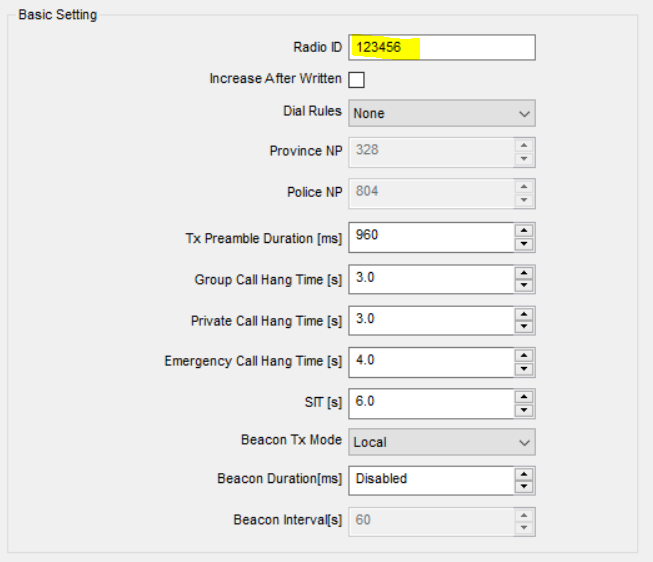Click inside the Beacon Duration field

tap(431, 481)
